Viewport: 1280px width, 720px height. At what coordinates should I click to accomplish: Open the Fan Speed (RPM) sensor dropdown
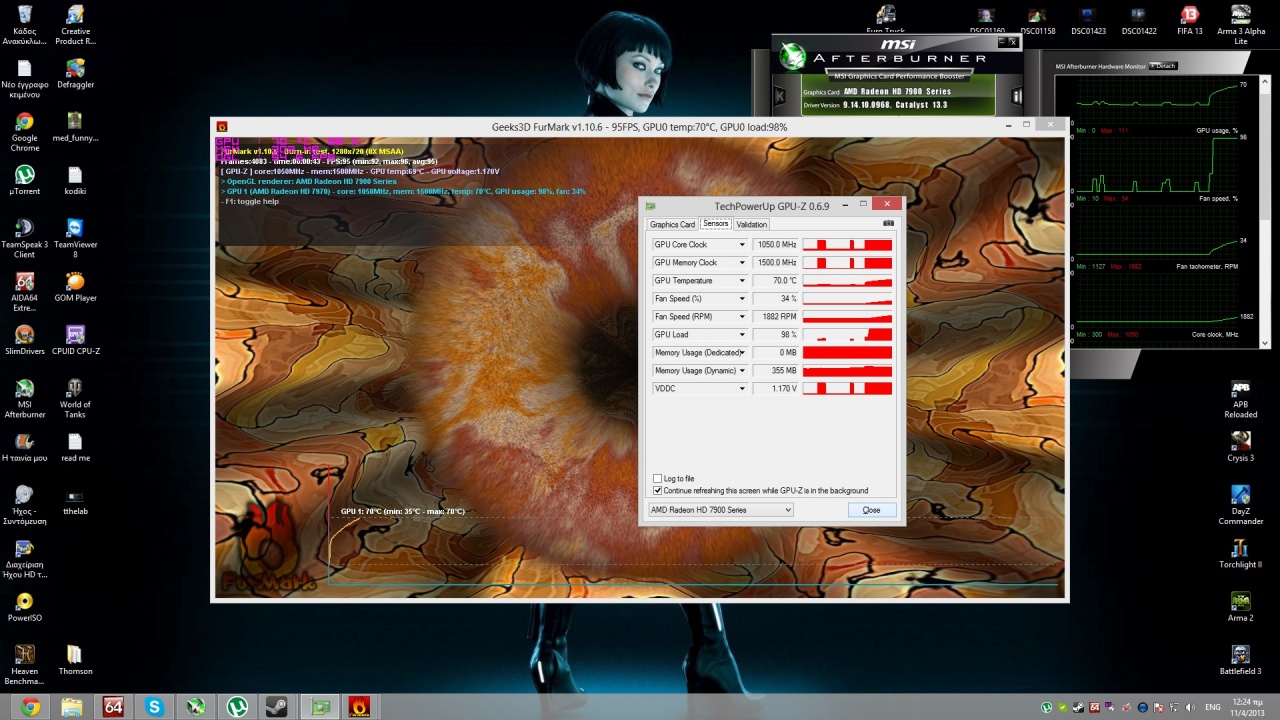742,317
